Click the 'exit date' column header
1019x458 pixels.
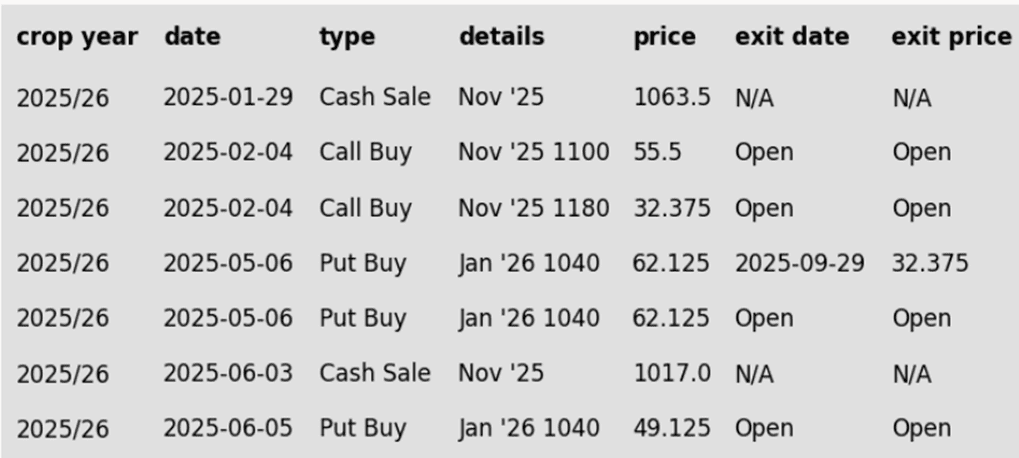coord(792,37)
